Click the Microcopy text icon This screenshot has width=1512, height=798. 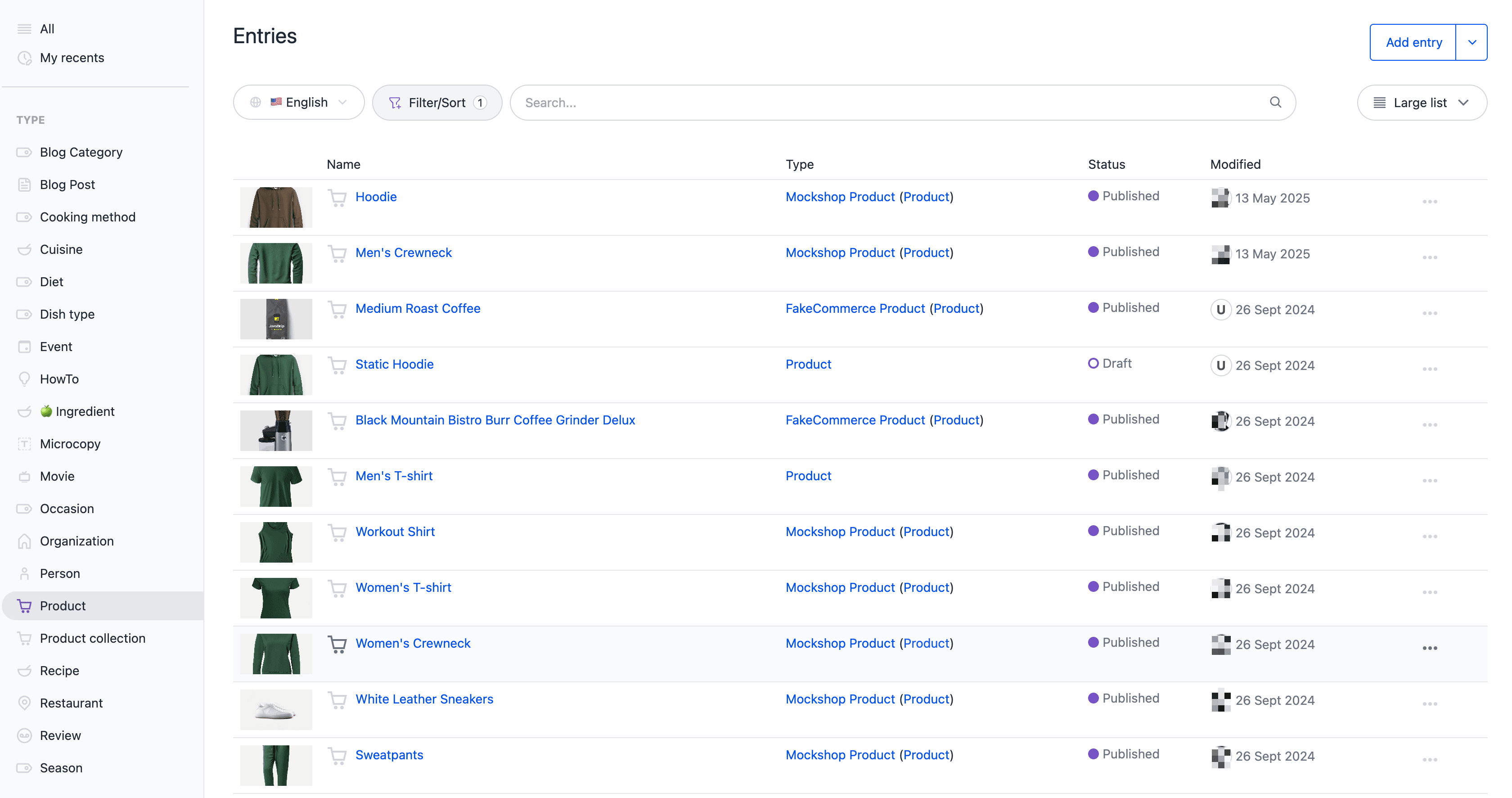pos(24,444)
